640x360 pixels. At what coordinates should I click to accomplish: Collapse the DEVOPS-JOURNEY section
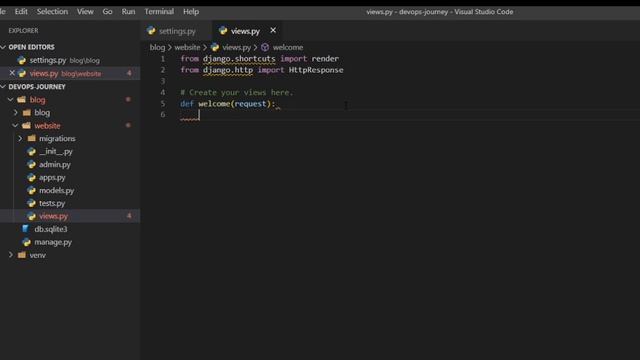pyautogui.click(x=3, y=87)
